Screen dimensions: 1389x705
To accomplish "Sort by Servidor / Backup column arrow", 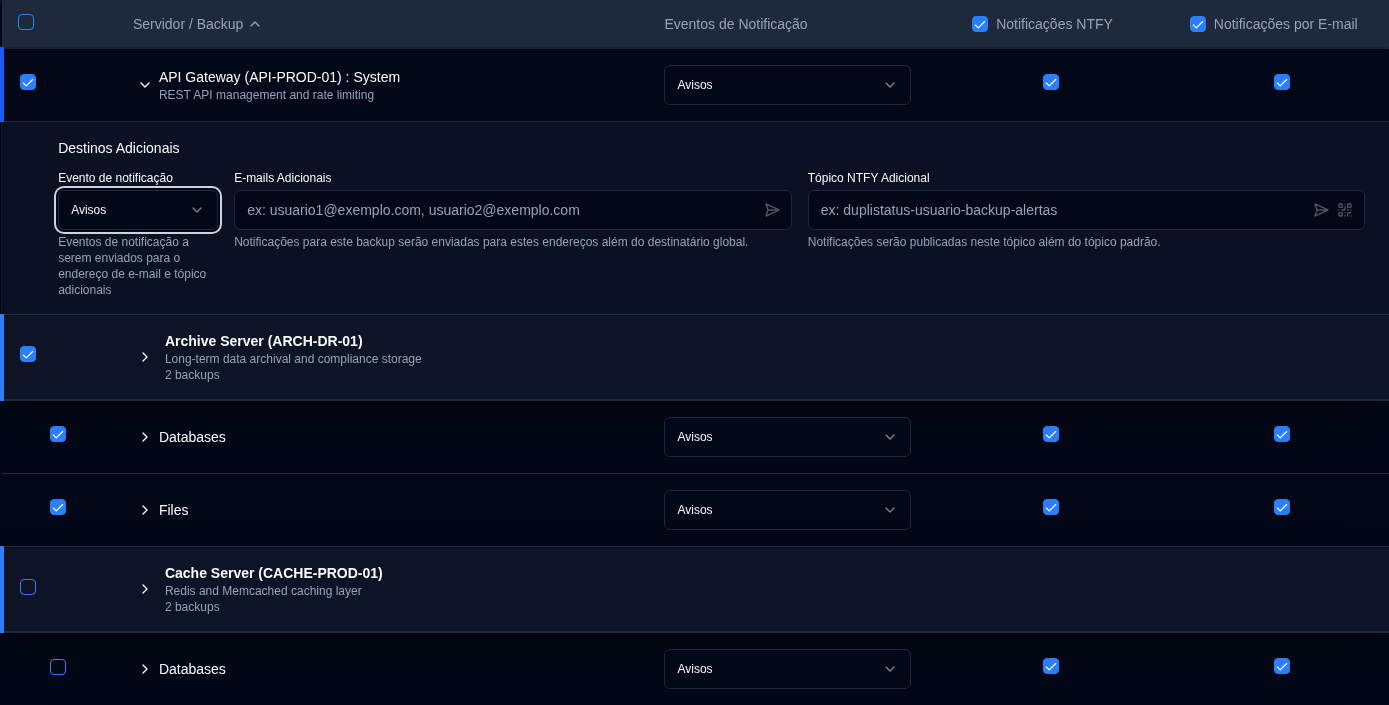I will coord(255,24).
